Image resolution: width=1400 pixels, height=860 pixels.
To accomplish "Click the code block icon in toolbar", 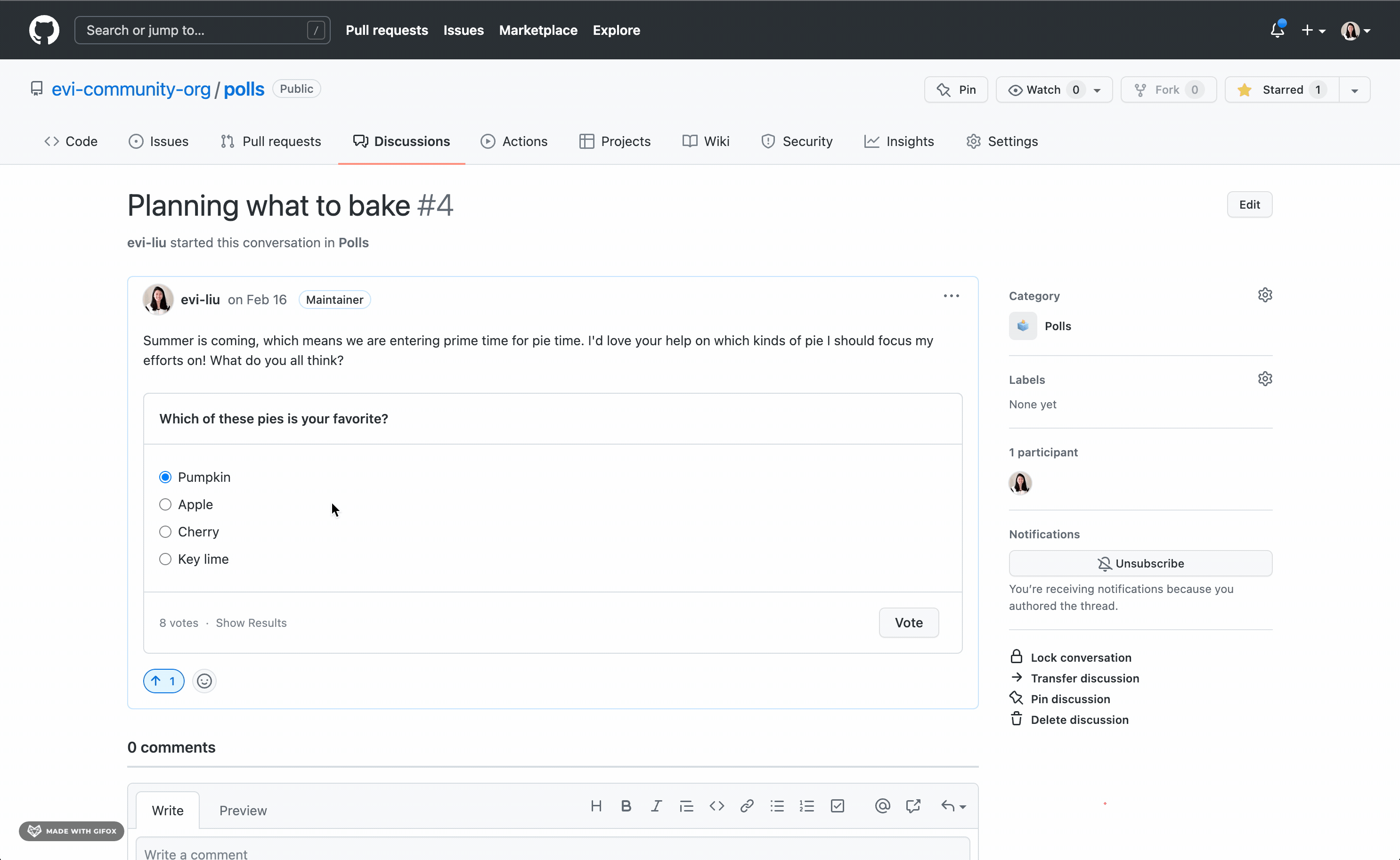I will click(x=717, y=806).
